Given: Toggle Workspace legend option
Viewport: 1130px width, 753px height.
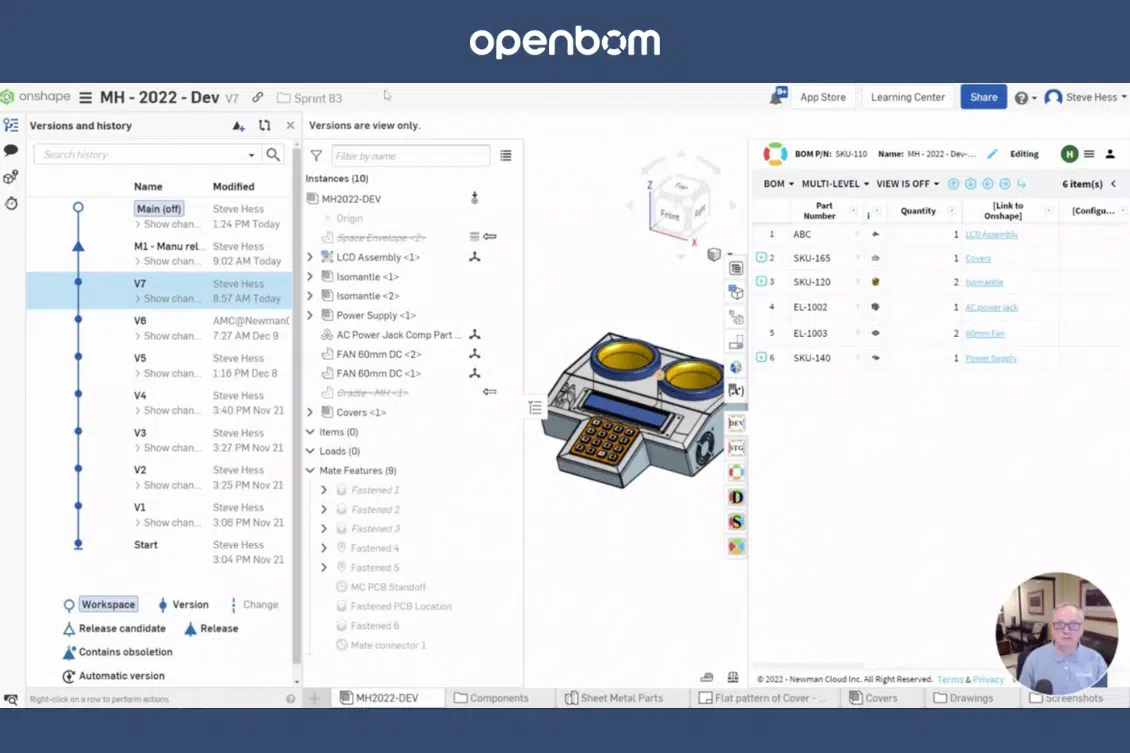Looking at the screenshot, I should point(108,605).
